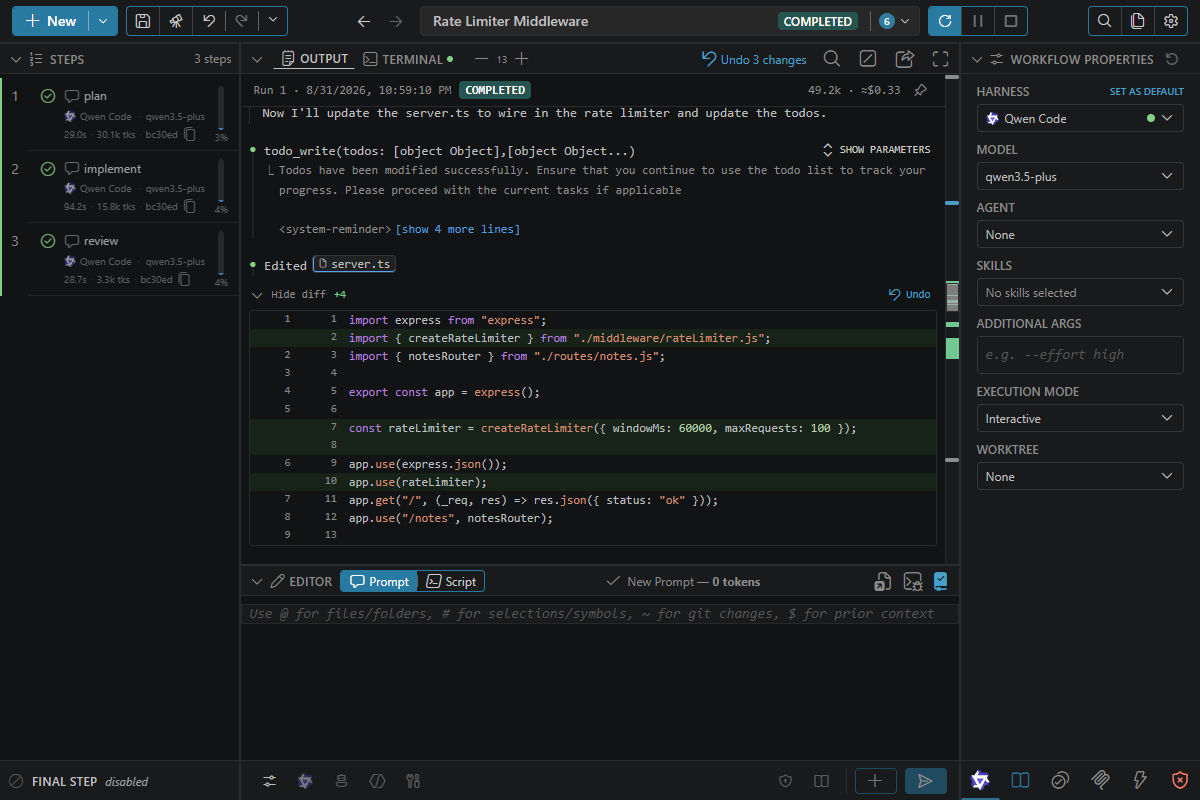The width and height of the screenshot is (1200, 800).
Task: Open settings with the gear icon
Action: [x=1170, y=21]
